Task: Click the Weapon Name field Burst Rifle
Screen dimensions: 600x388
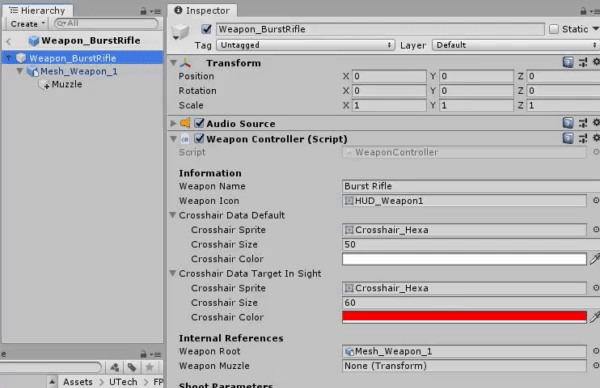Action: coord(471,186)
